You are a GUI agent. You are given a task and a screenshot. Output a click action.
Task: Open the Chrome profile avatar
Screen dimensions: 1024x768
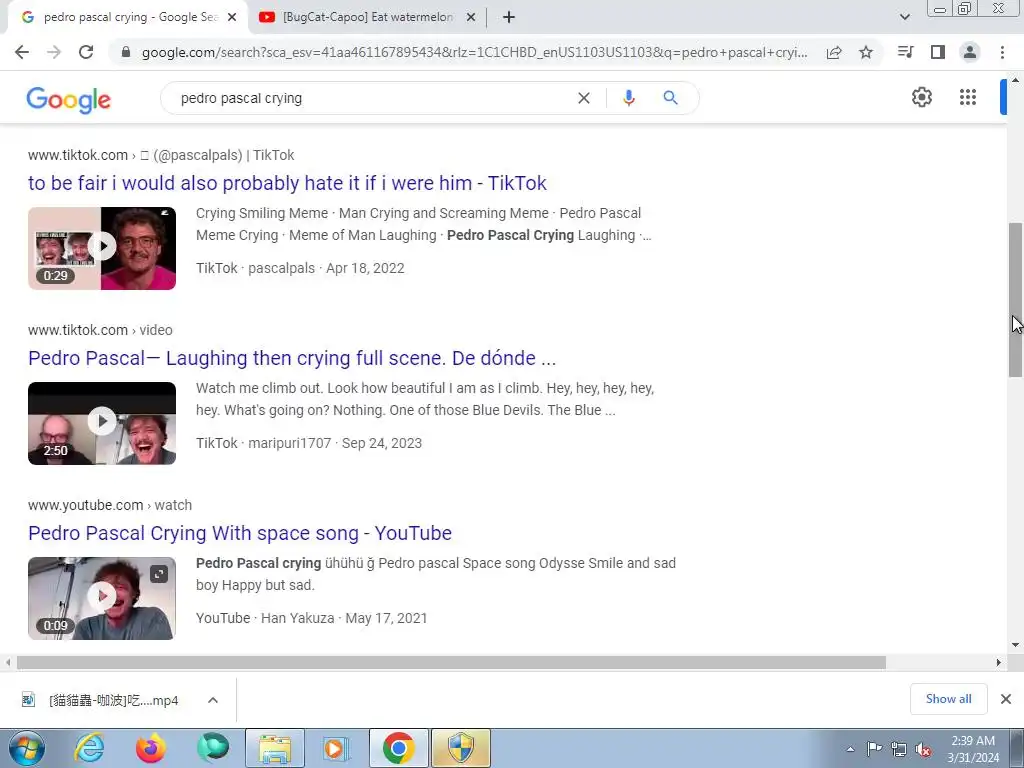pyautogui.click(x=970, y=52)
